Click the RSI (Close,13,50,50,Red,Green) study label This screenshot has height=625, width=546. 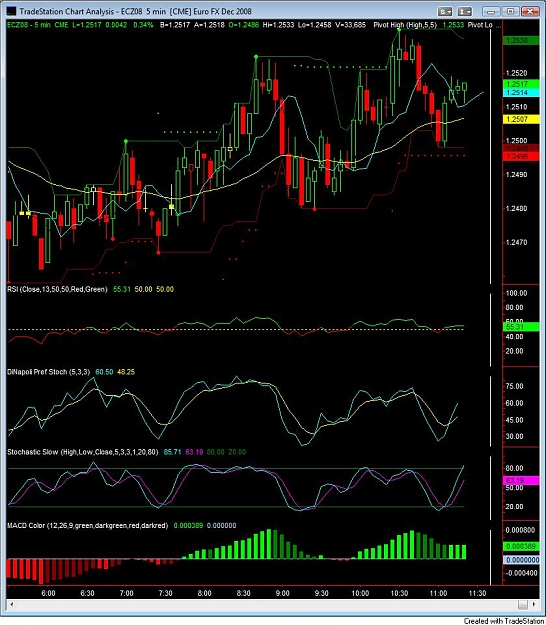tap(57, 289)
